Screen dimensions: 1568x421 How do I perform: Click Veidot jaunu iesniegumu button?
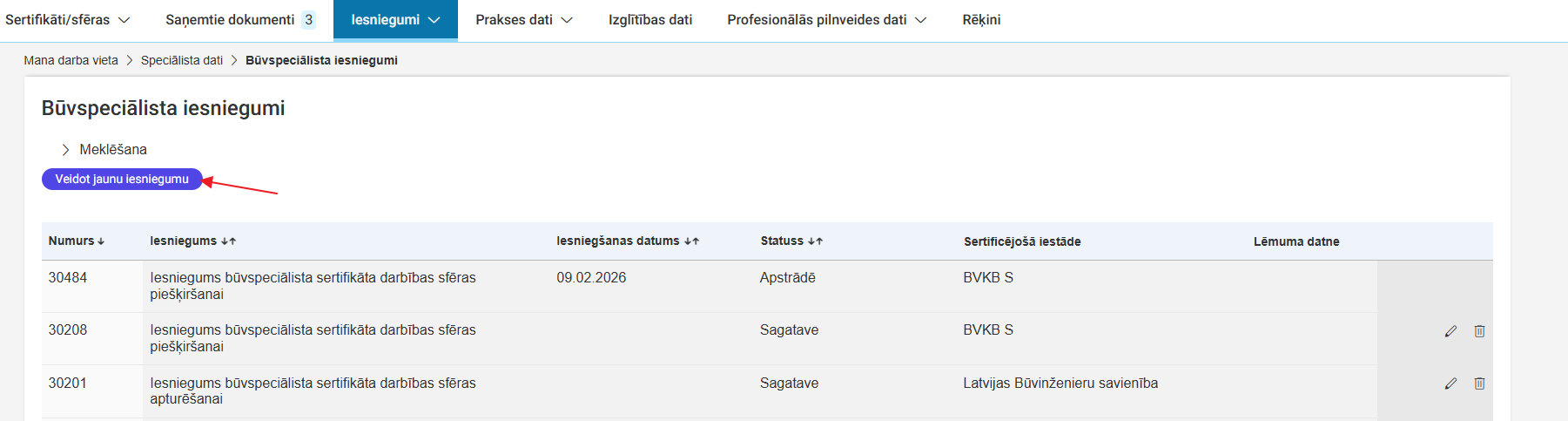click(122, 180)
